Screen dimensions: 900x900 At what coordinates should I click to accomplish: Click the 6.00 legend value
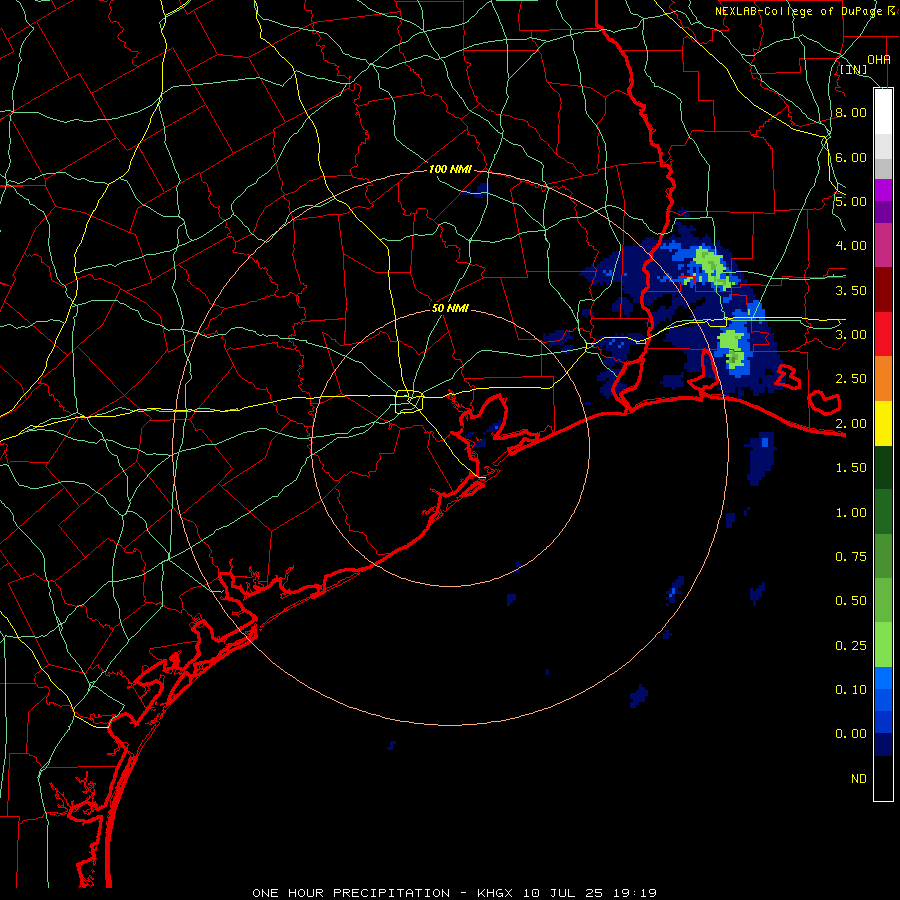click(851, 157)
